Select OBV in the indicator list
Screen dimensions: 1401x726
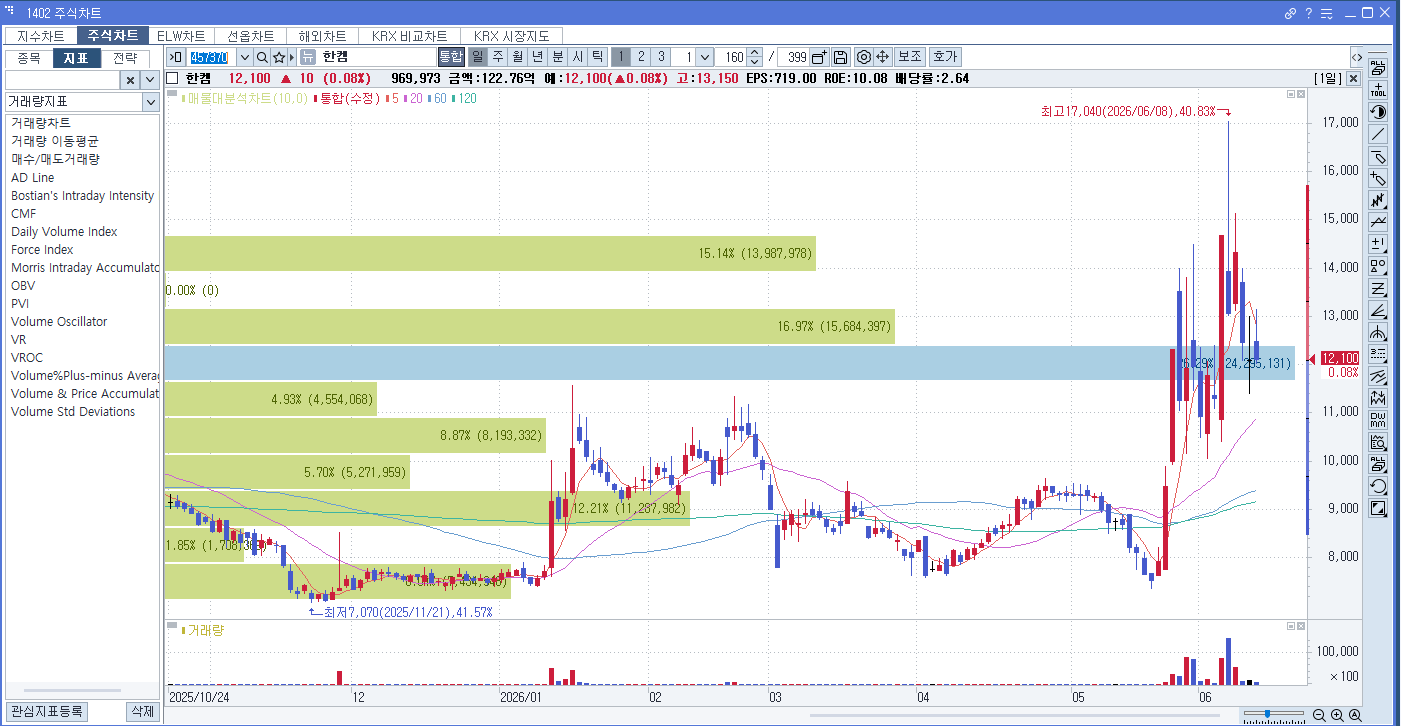point(23,286)
